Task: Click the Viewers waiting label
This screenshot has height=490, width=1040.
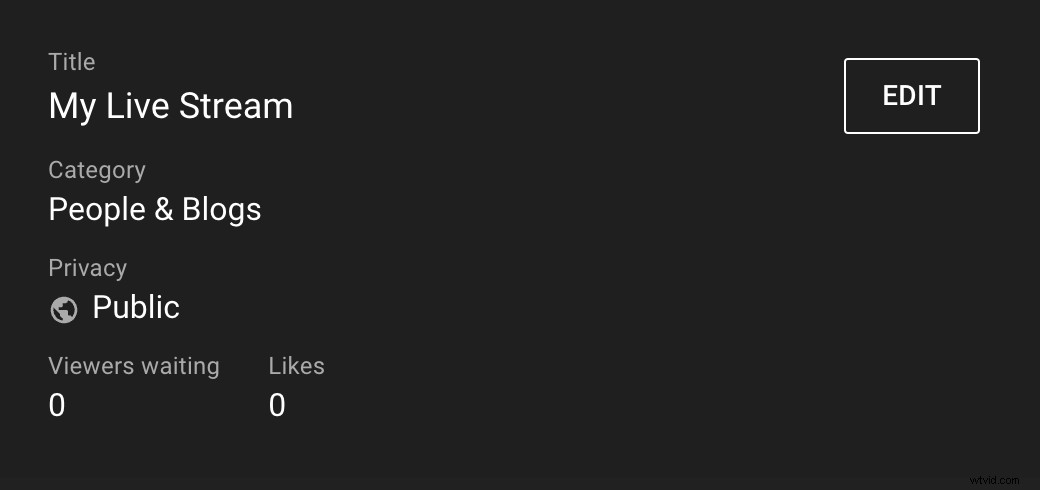Action: [134, 366]
